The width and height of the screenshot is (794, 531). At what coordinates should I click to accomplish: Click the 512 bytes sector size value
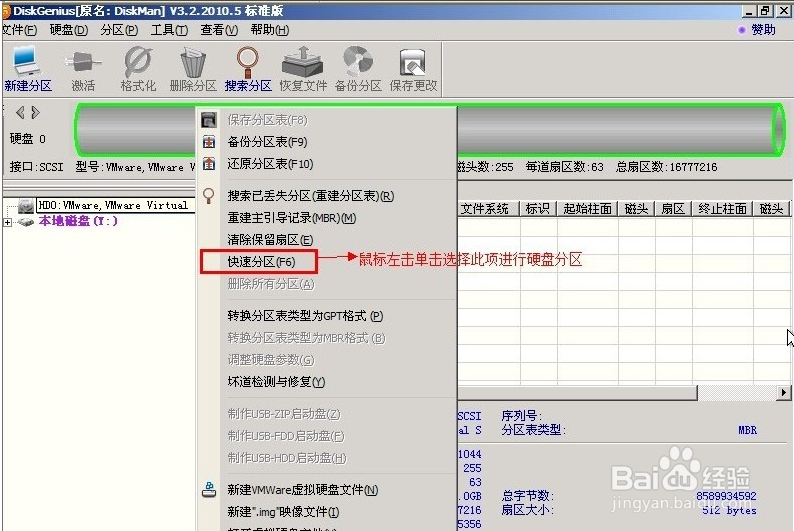[x=729, y=510]
